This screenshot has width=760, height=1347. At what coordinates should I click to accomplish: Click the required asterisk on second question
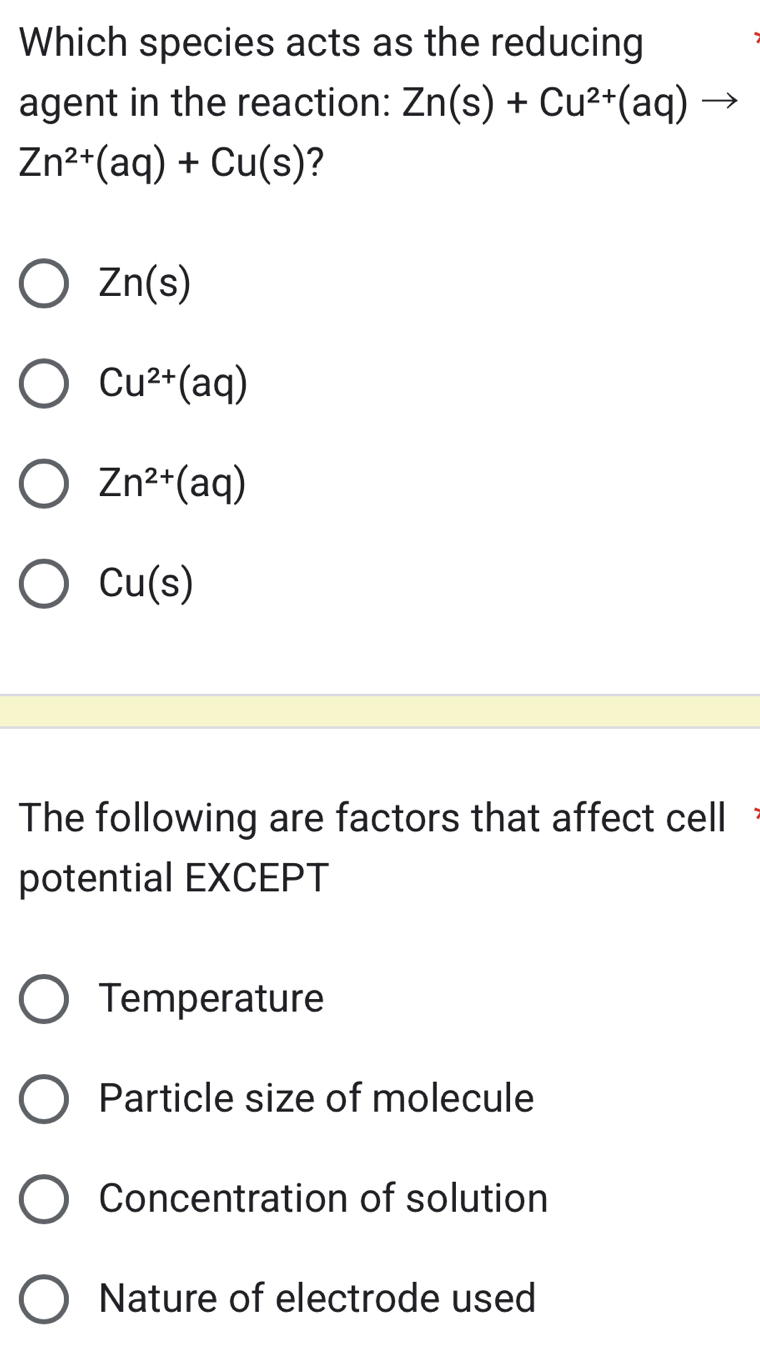pos(756,812)
